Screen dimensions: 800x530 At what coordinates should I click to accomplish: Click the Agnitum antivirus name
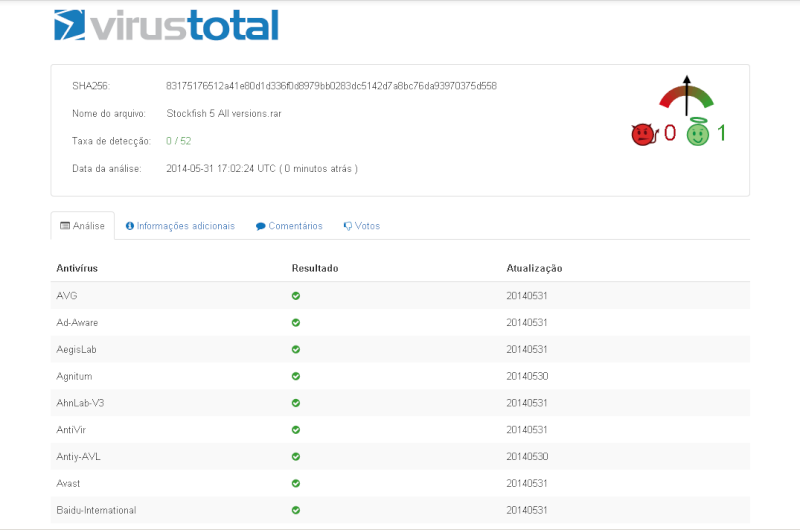point(74,376)
